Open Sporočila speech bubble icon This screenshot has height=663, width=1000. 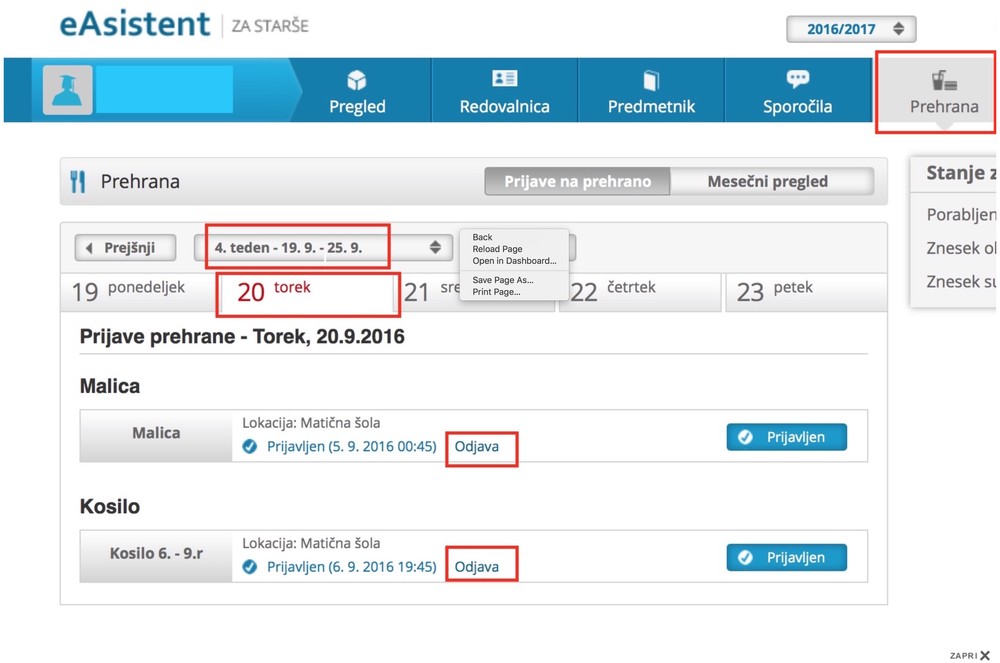pyautogui.click(x=797, y=80)
